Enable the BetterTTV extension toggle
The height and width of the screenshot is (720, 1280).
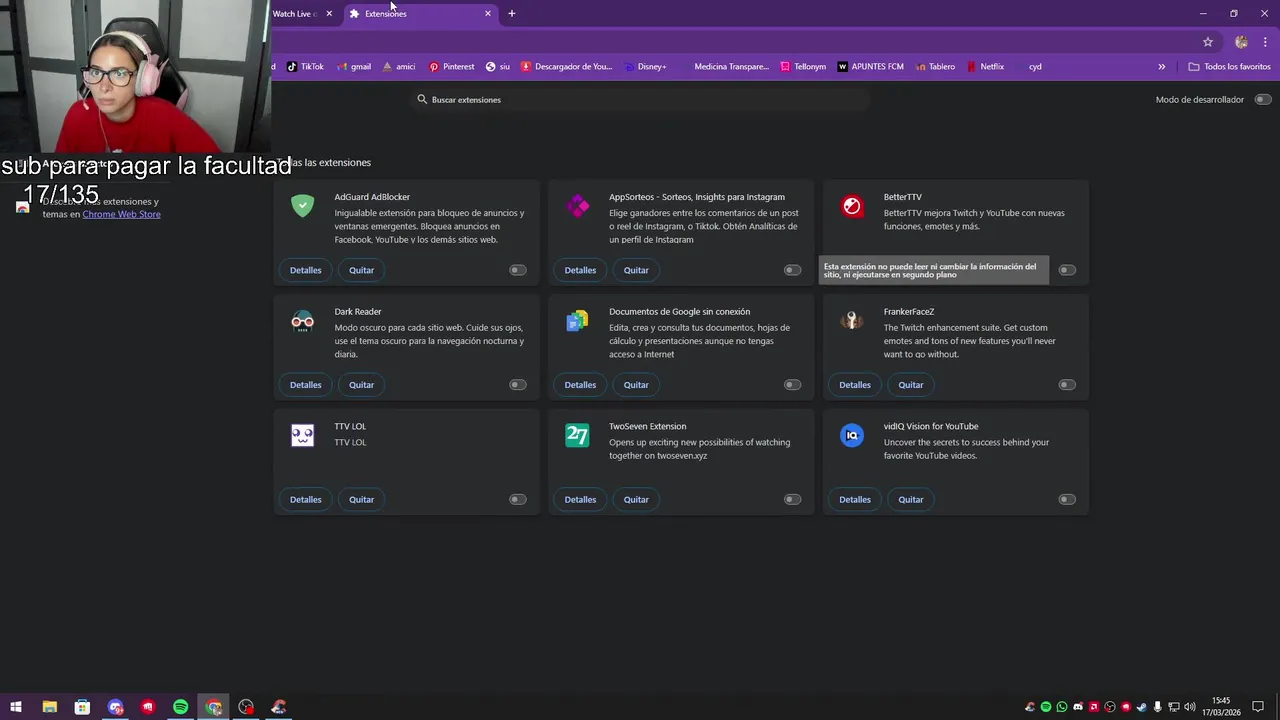click(x=1067, y=270)
